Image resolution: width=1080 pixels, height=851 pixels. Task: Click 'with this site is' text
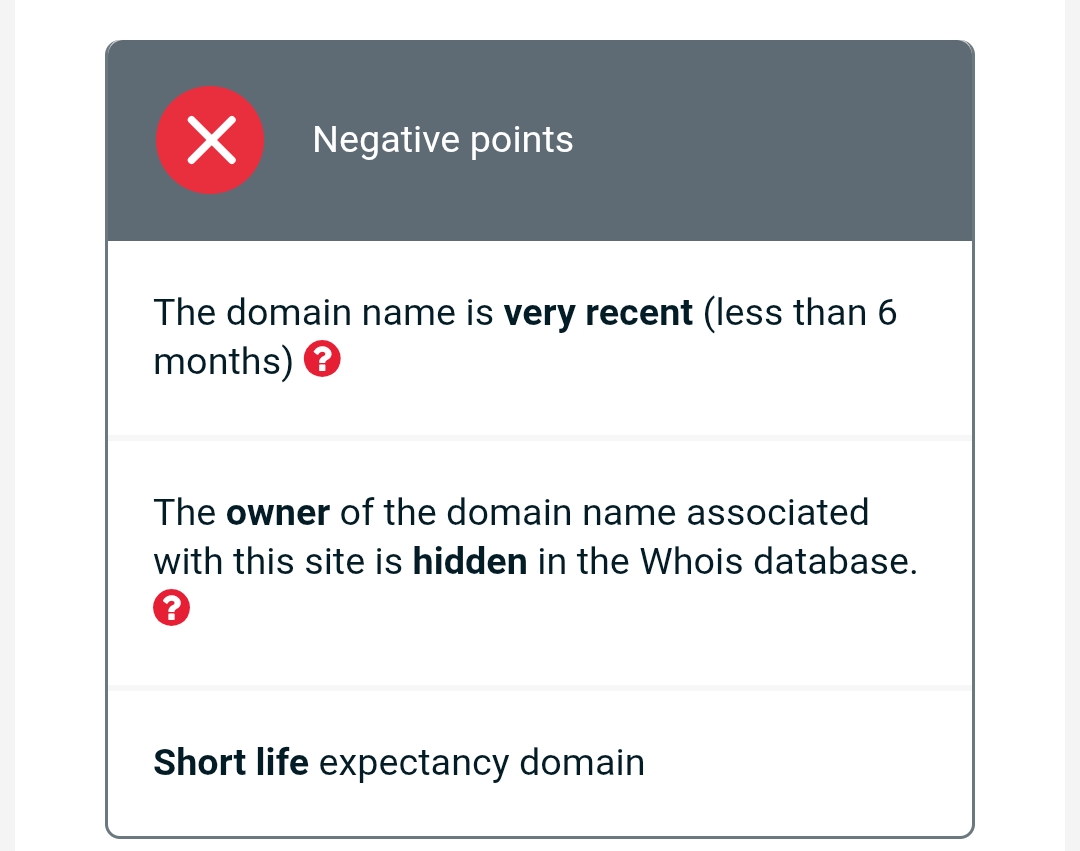coord(278,561)
